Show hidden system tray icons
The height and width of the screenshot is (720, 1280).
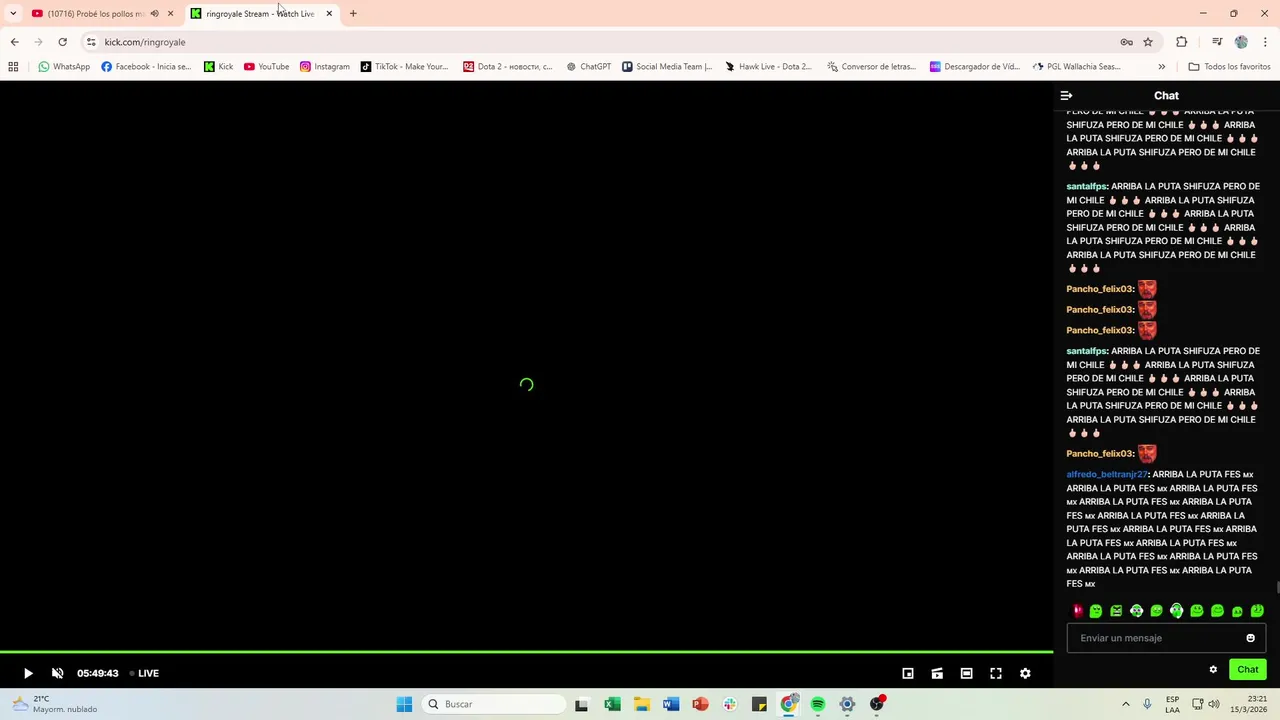pos(1126,704)
